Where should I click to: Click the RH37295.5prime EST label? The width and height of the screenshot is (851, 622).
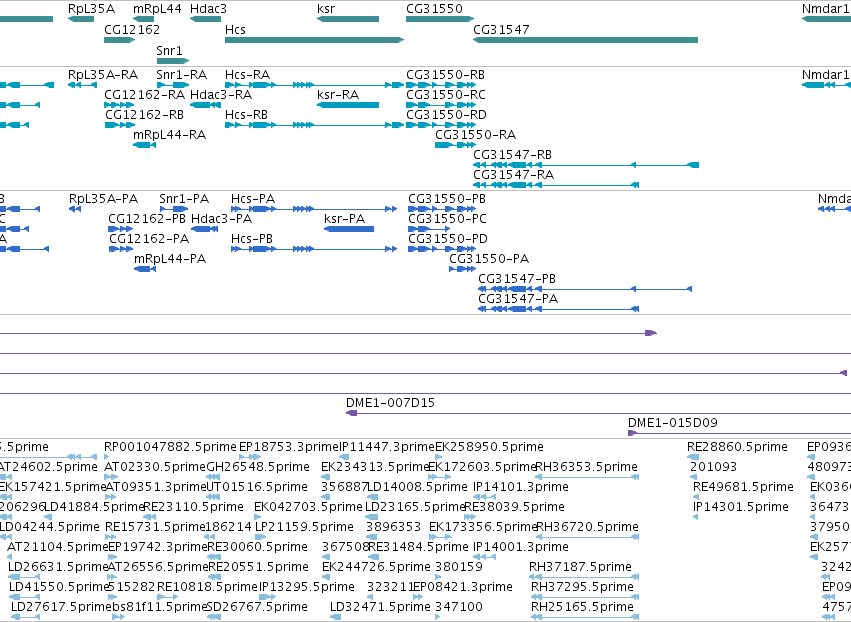click(582, 587)
